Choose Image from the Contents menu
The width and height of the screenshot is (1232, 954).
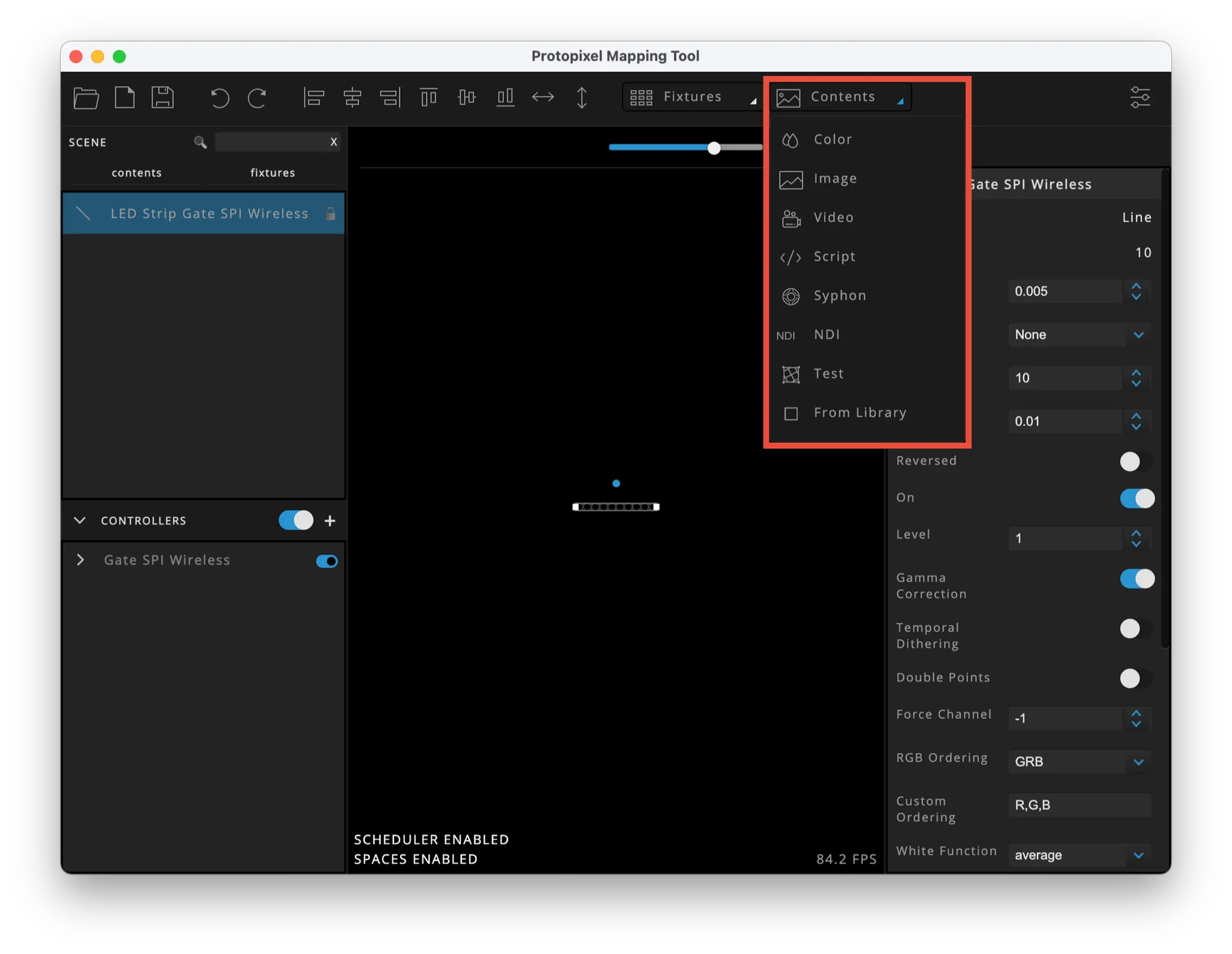[867, 179]
